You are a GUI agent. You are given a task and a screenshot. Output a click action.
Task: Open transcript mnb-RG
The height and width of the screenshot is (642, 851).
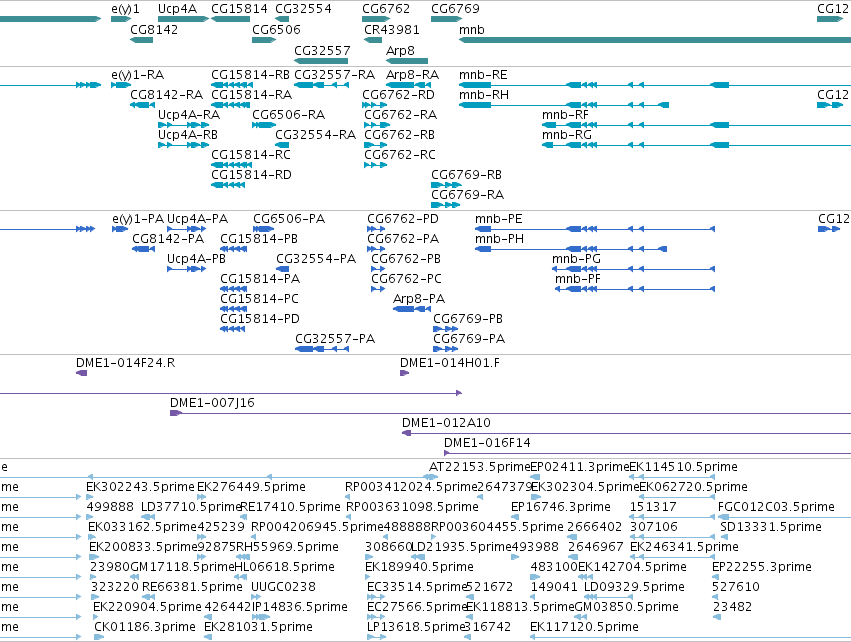pos(696,145)
